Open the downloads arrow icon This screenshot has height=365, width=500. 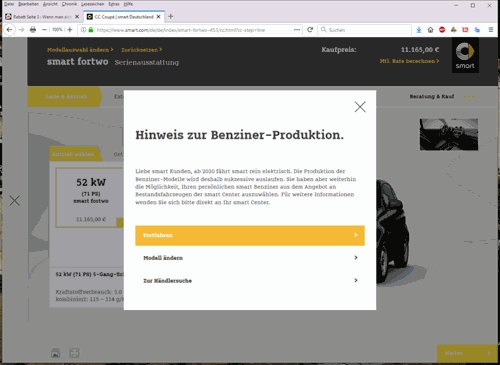click(x=419, y=30)
